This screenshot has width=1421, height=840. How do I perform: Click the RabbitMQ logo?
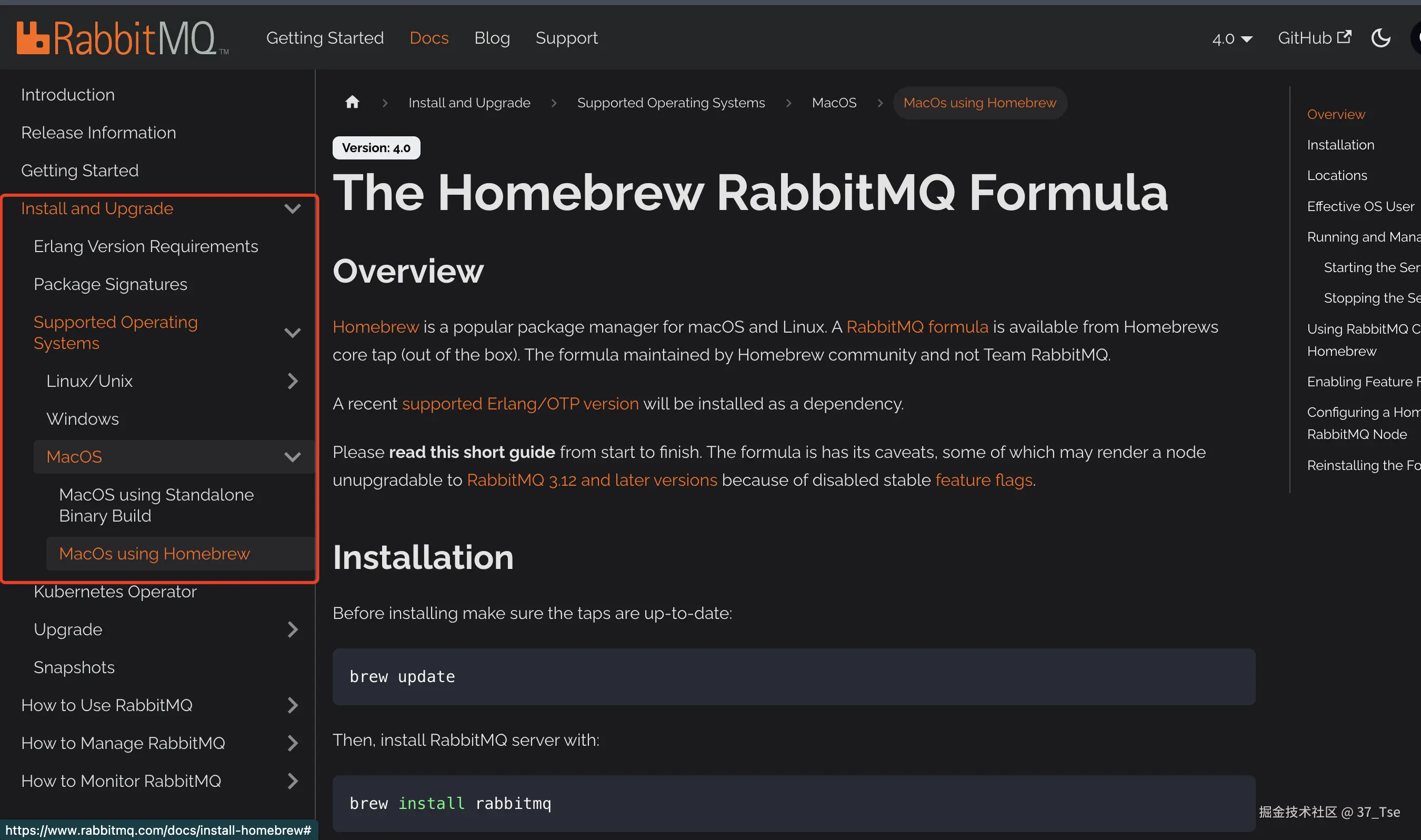point(122,38)
